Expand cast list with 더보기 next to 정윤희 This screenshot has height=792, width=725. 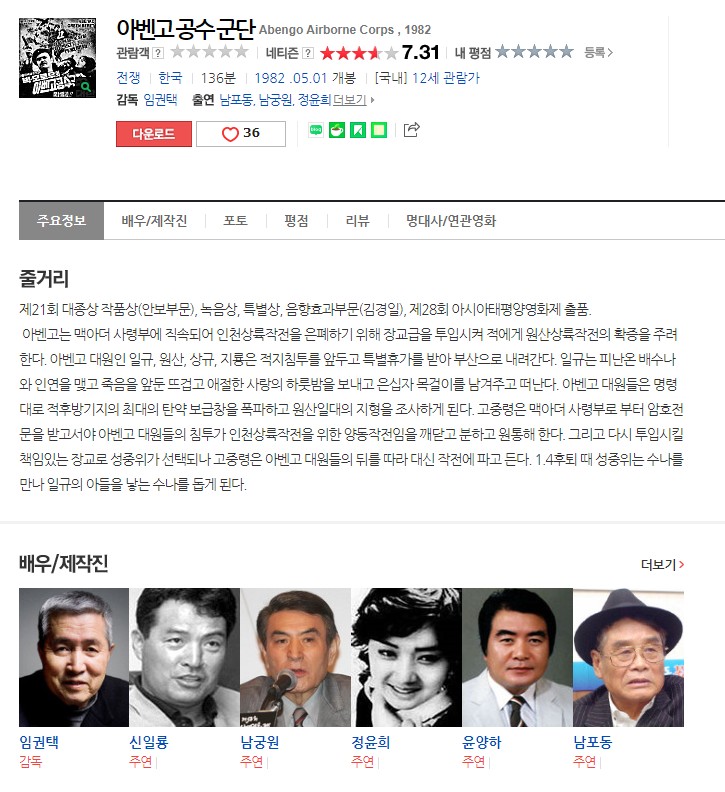(x=353, y=100)
